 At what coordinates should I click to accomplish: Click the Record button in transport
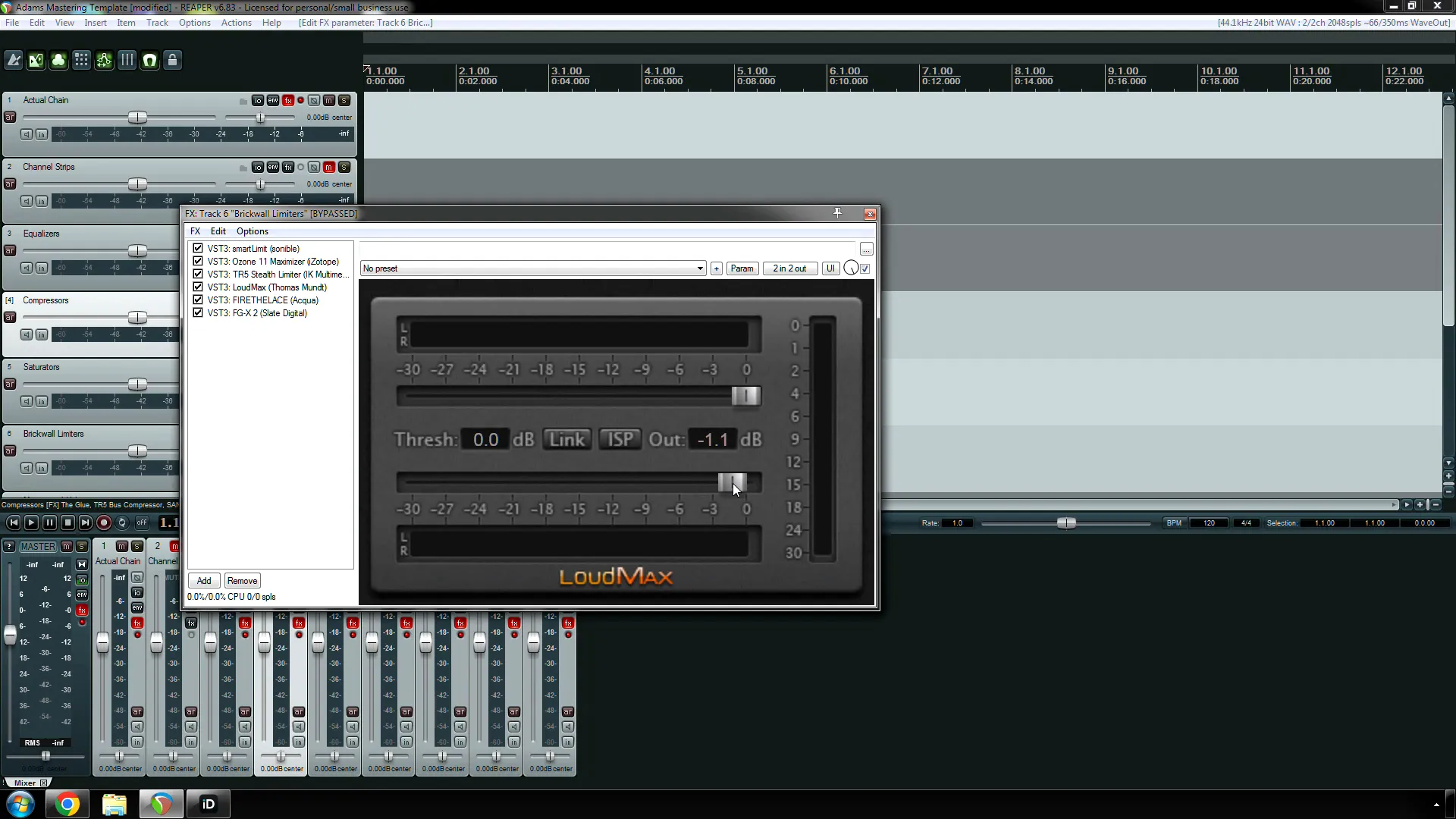(x=104, y=522)
